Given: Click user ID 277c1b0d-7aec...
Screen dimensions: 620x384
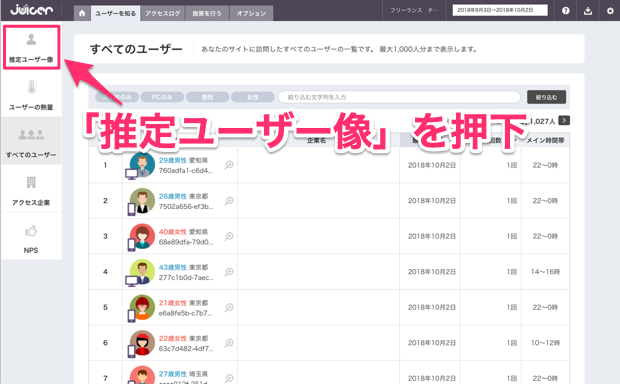Looking at the screenshot, I should [186, 278].
